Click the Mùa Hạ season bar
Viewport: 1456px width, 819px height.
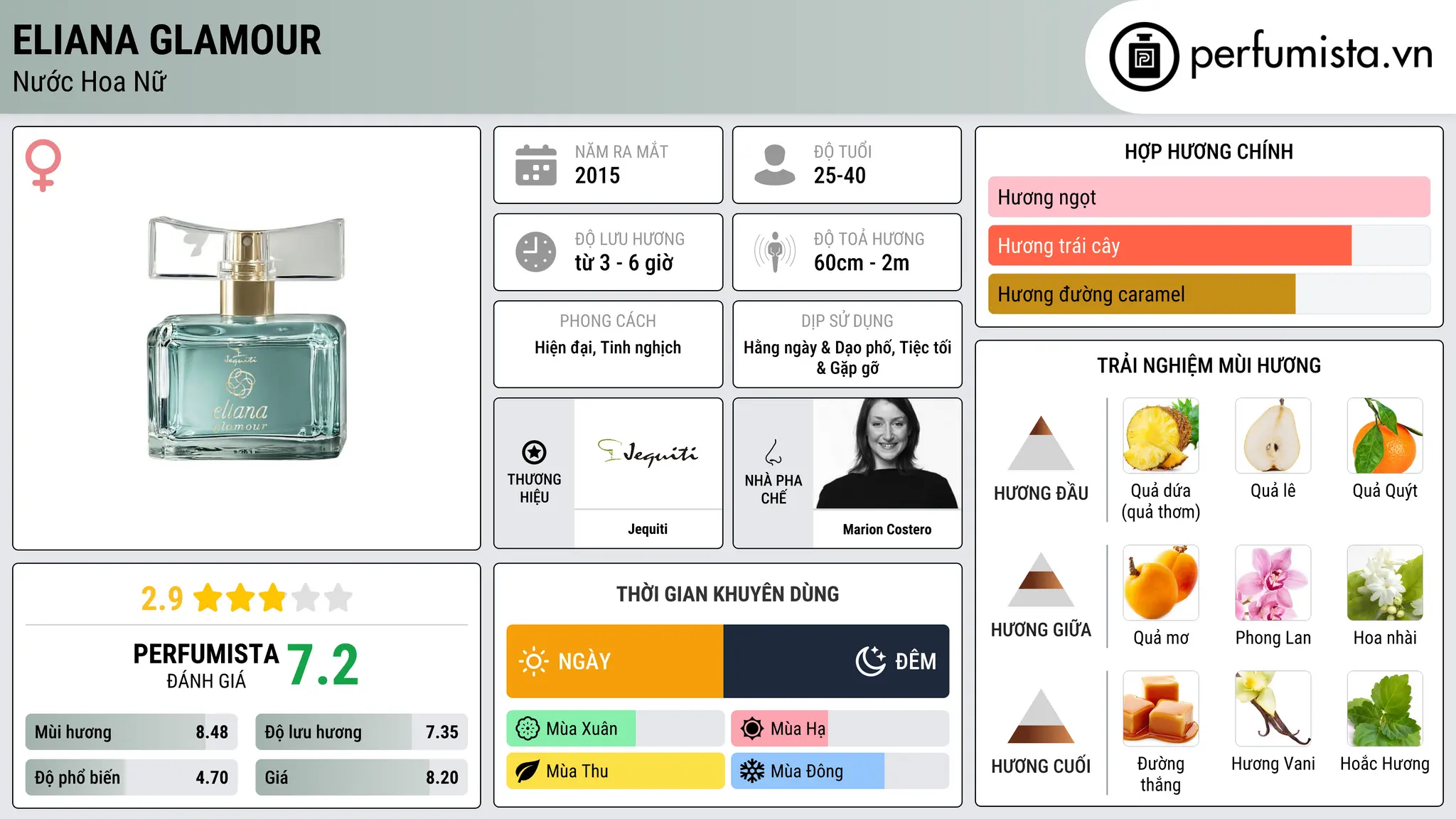click(840, 729)
